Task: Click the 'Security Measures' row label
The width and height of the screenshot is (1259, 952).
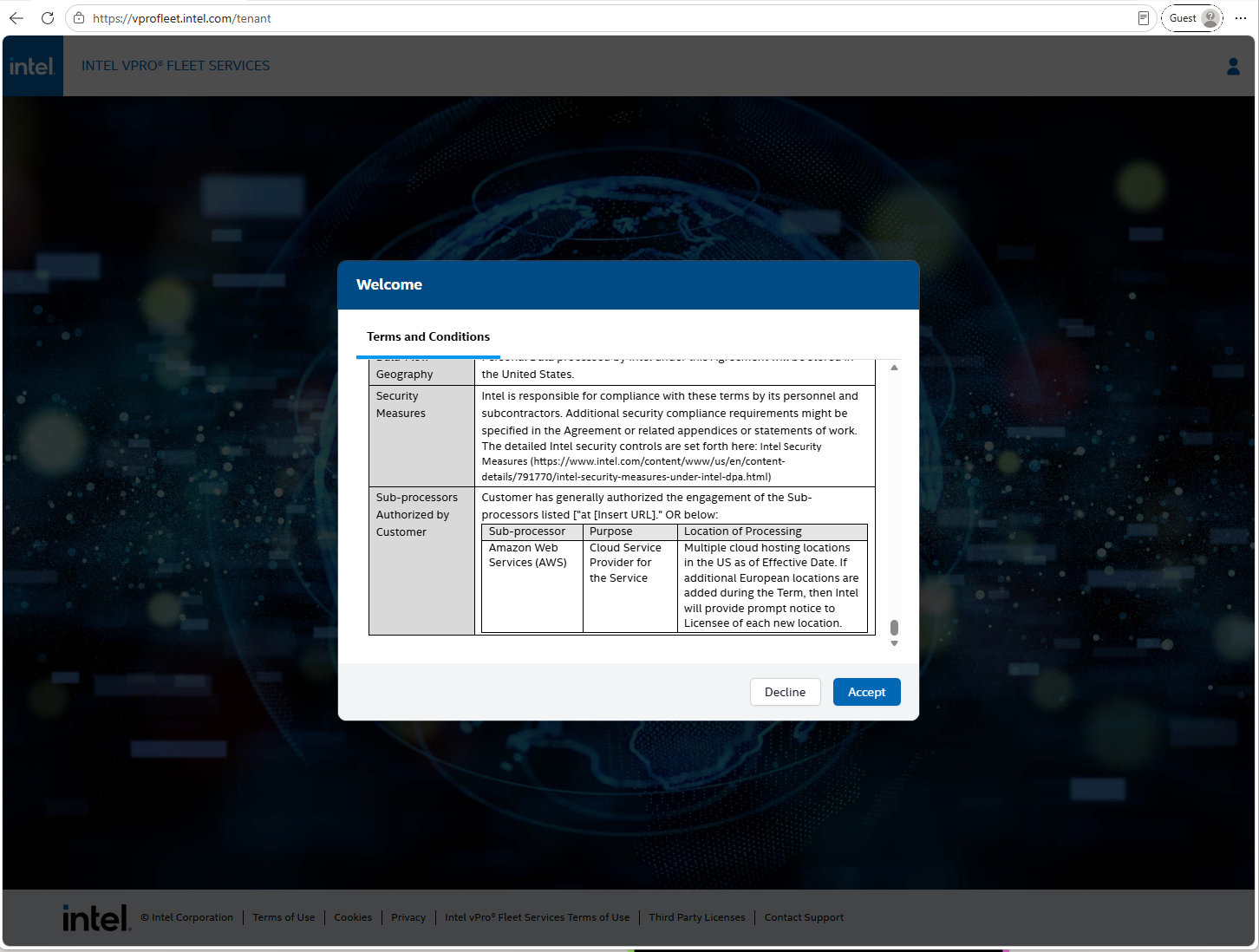Action: pos(401,405)
